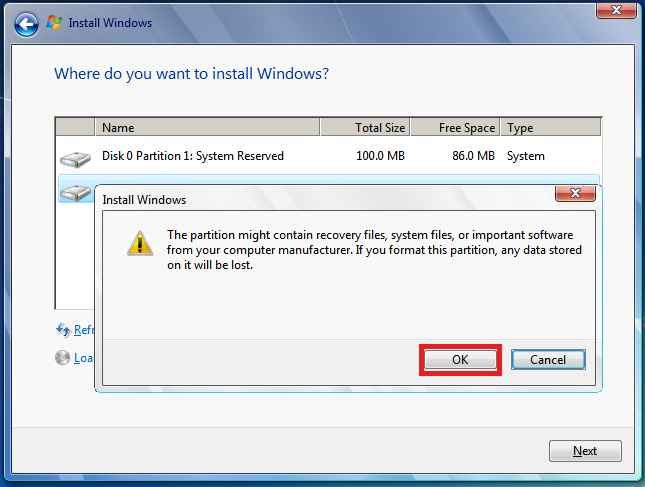645x487 pixels.
Task: Click the Name column header
Action: pyautogui.click(x=207, y=128)
